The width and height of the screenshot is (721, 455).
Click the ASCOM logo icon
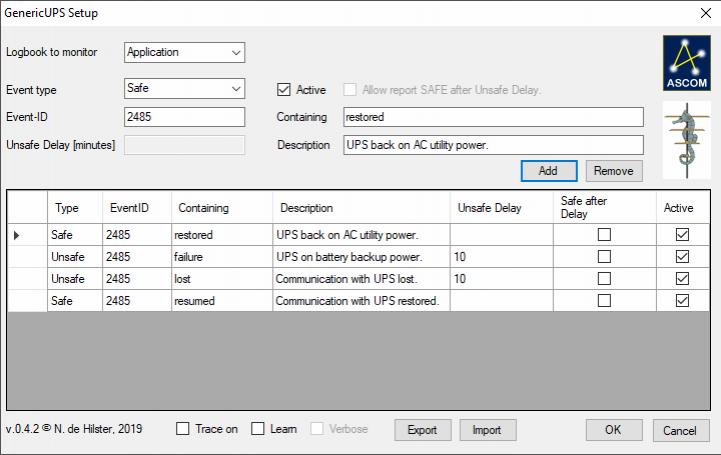pyautogui.click(x=686, y=63)
